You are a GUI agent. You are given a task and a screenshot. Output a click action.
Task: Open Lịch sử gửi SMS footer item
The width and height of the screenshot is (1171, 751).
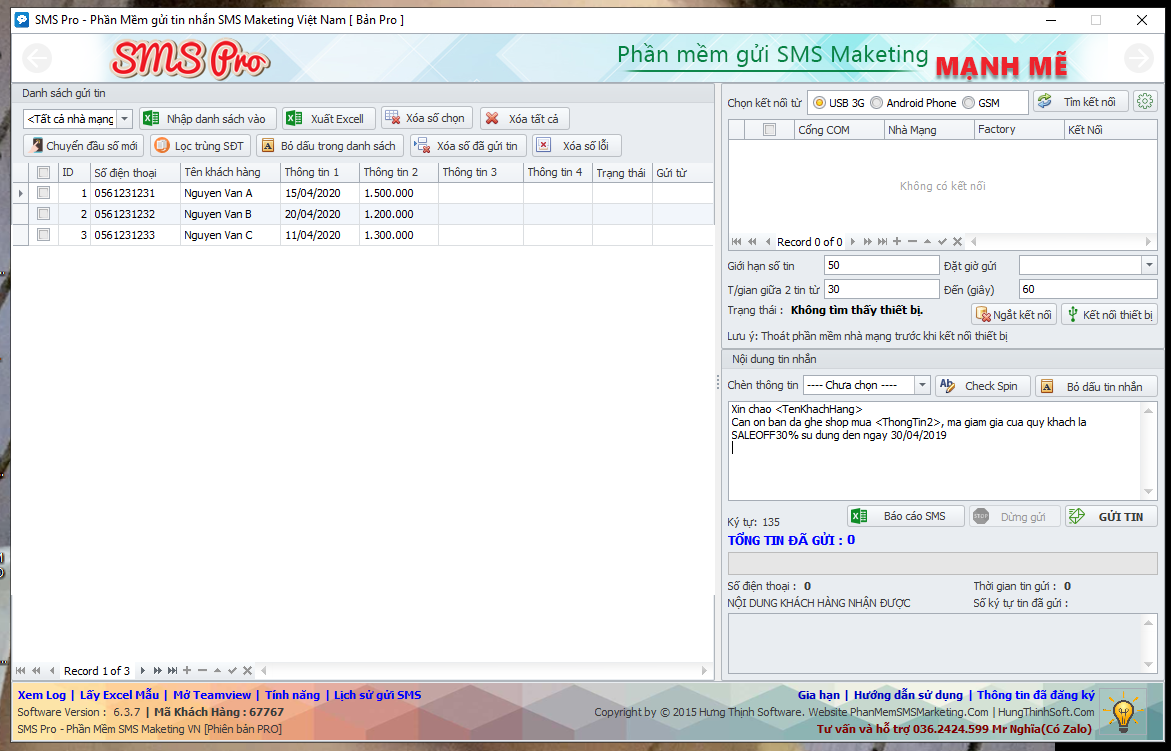click(x=377, y=695)
